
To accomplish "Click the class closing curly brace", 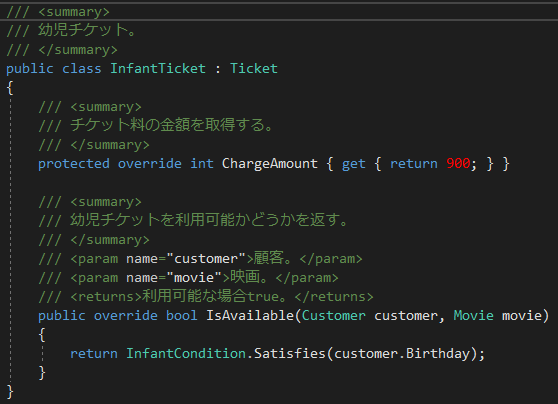I will 10,392.
